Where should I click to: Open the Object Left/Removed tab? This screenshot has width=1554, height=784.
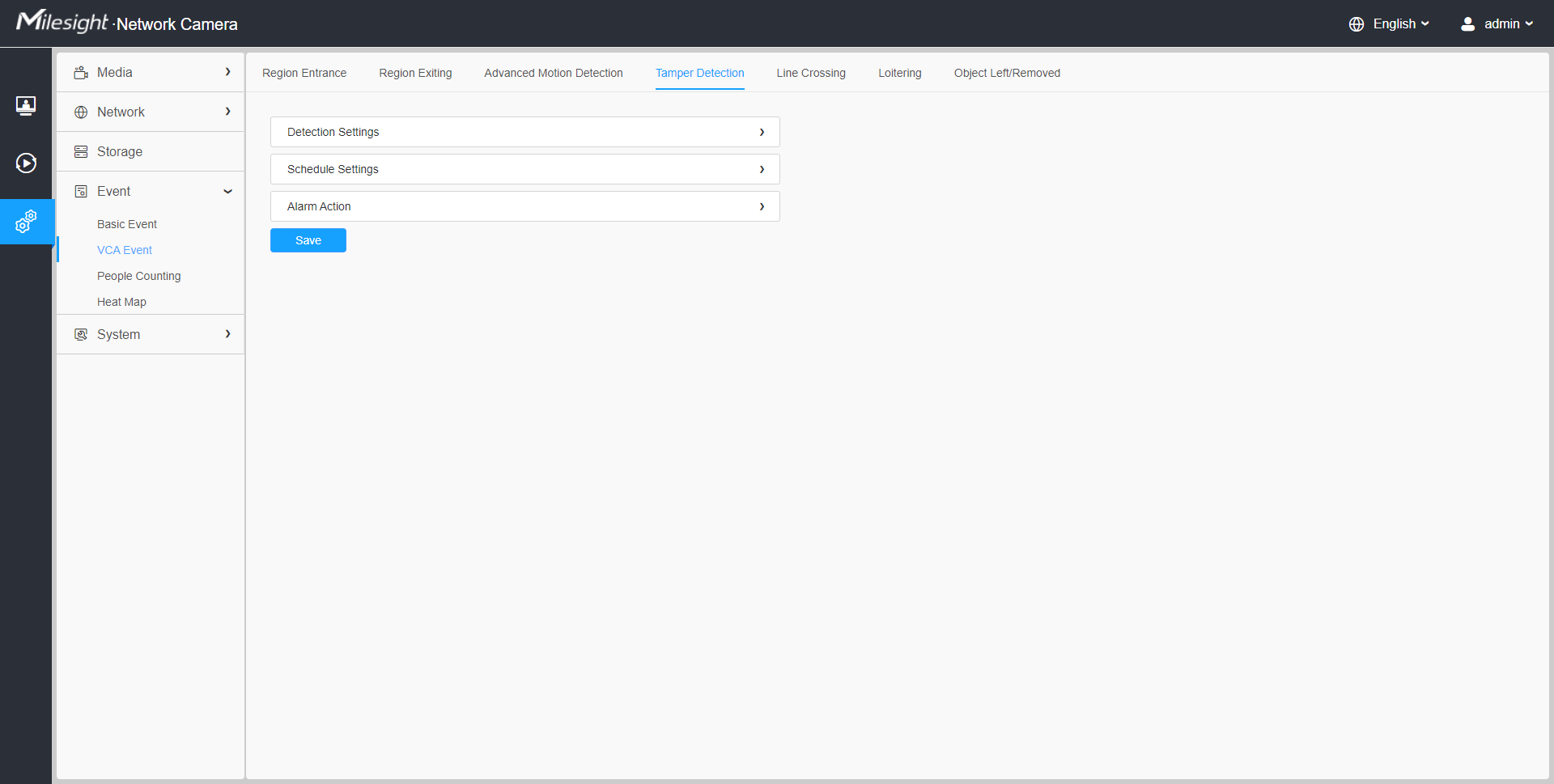point(1007,73)
